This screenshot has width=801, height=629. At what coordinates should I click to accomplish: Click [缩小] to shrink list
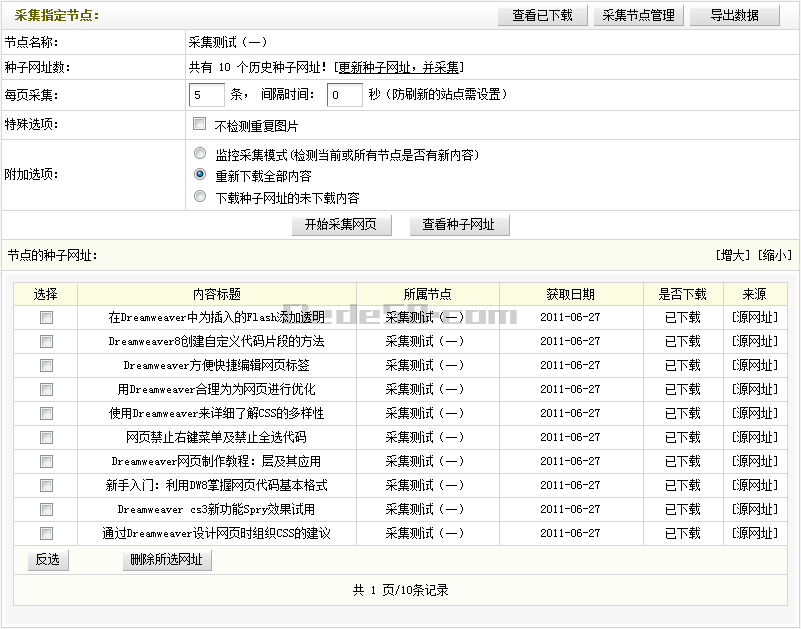pos(774,256)
